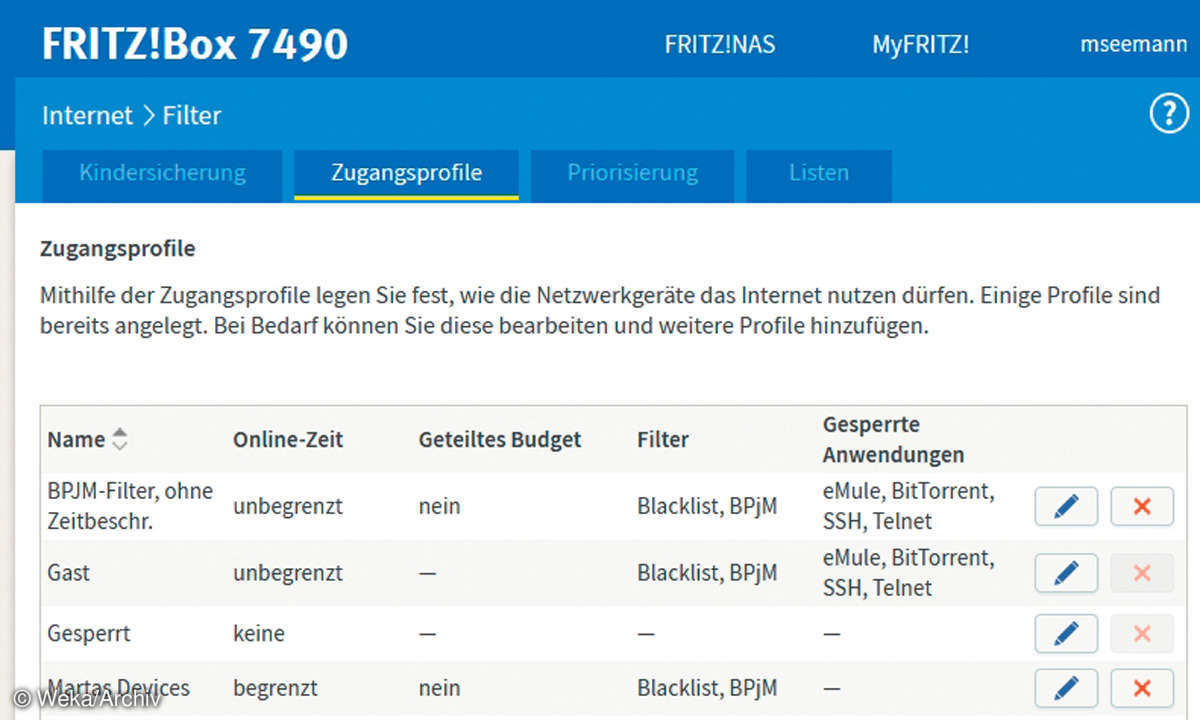
Task: Click 'unbegrenzt' in the BPJM-Filter row
Action: tap(288, 507)
